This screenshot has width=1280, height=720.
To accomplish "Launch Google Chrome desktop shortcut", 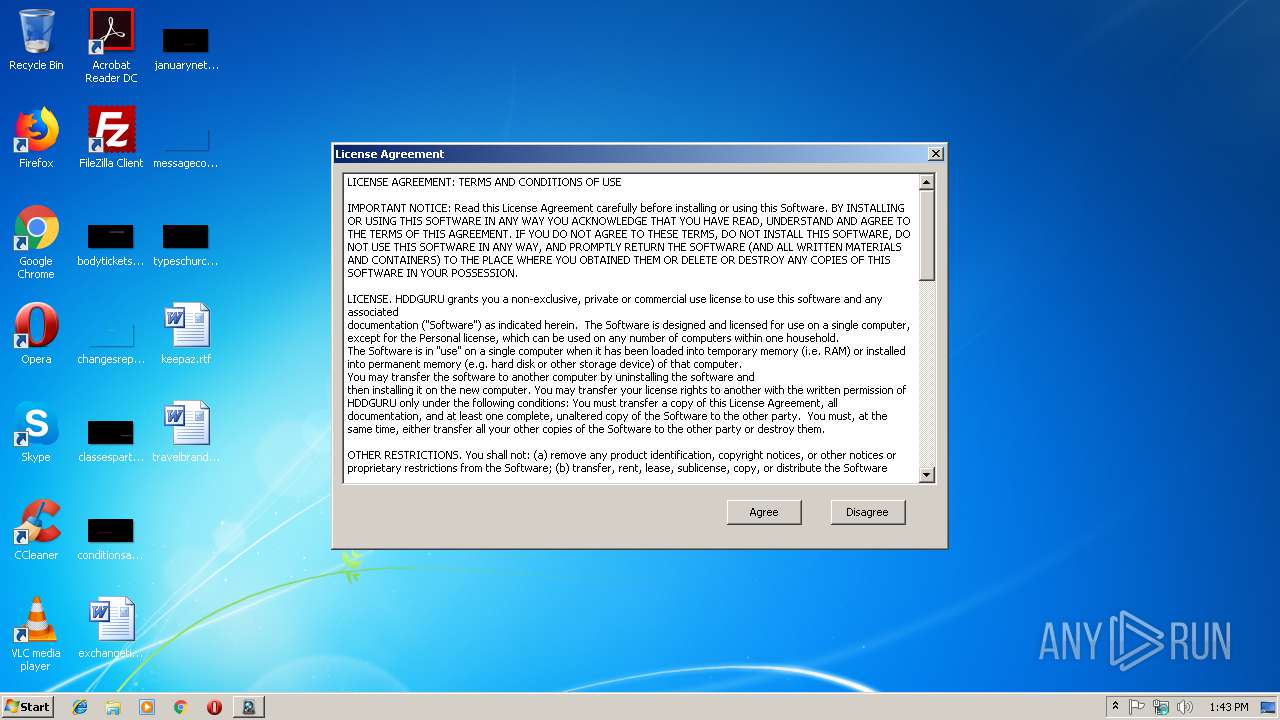I will pyautogui.click(x=36, y=242).
